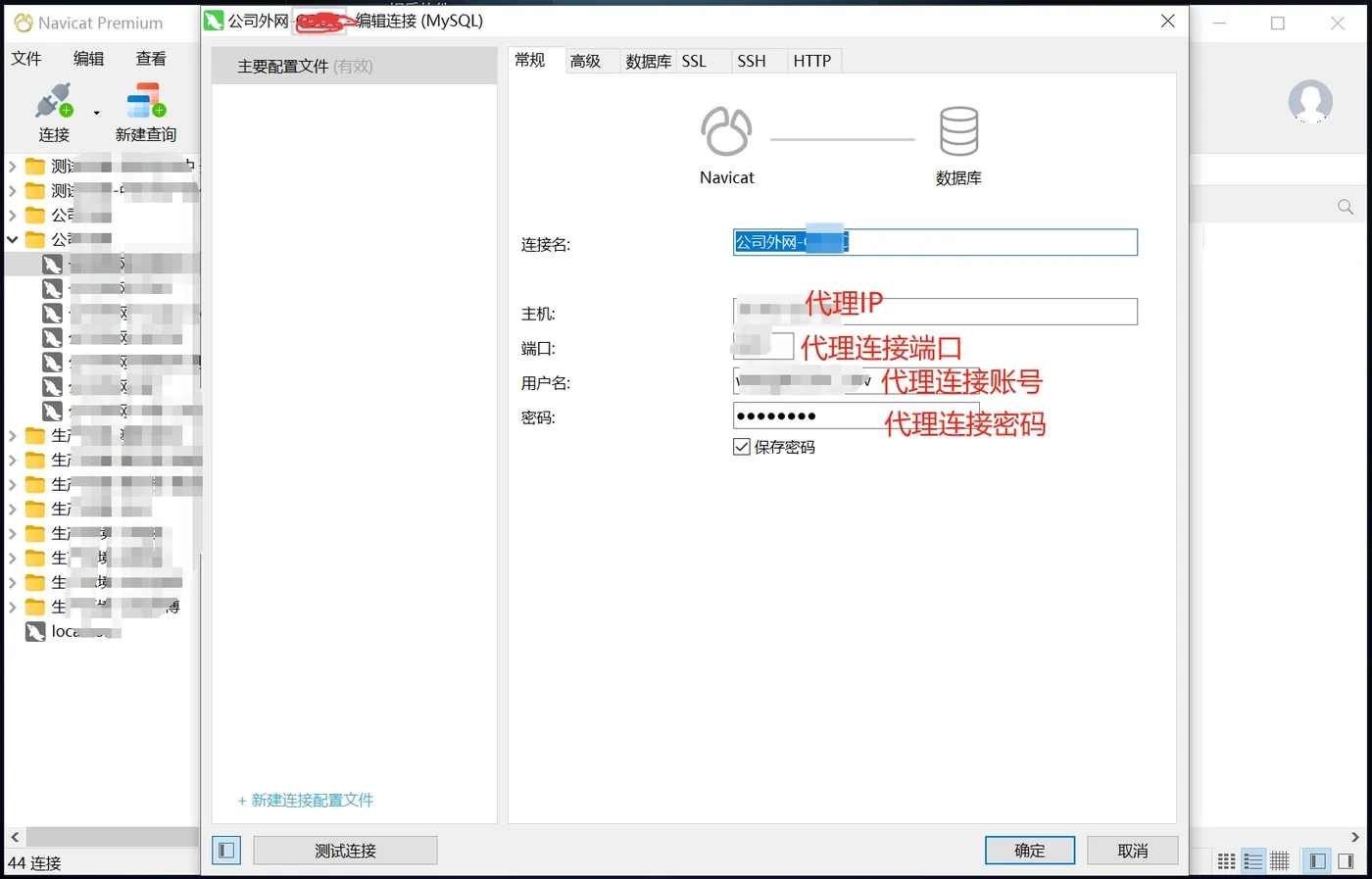Click the 连接名 input field
1372x879 pixels.
(935, 242)
